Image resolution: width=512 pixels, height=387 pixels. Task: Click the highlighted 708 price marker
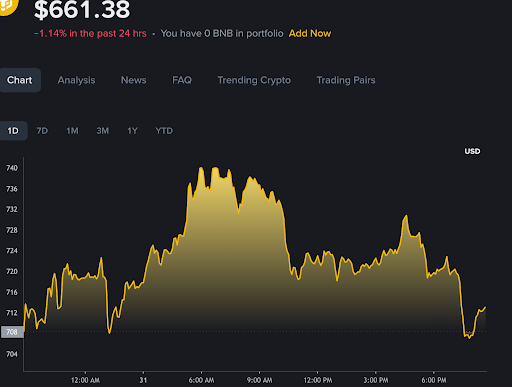pyautogui.click(x=12, y=332)
